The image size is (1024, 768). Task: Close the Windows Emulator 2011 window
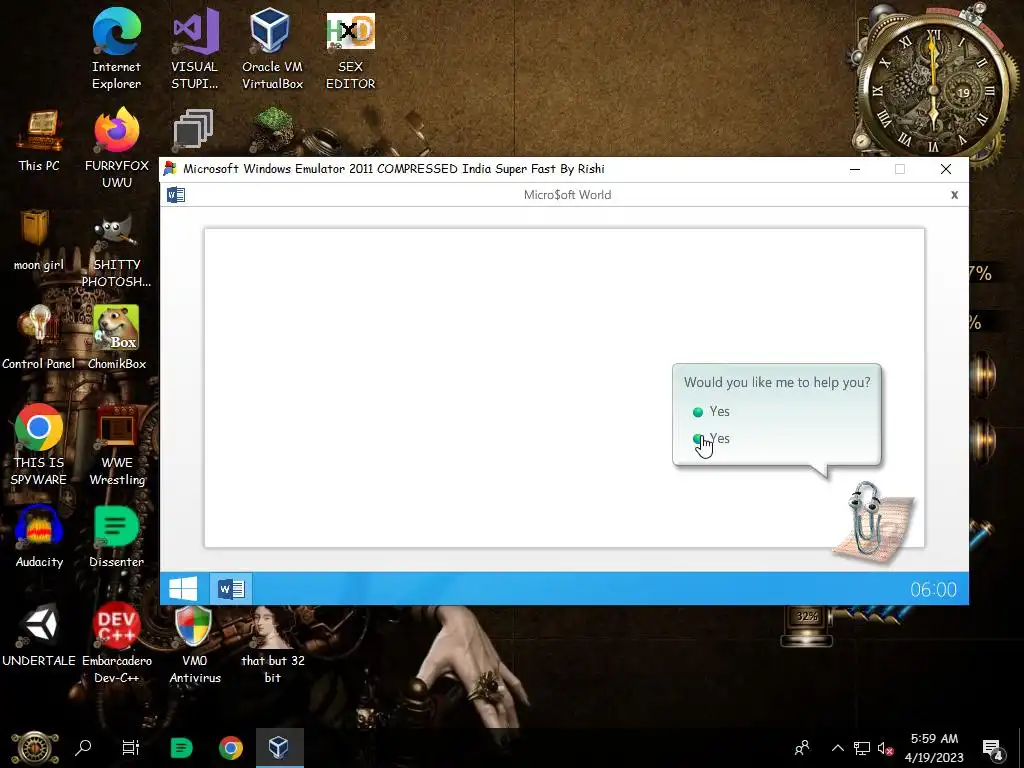[x=946, y=169]
